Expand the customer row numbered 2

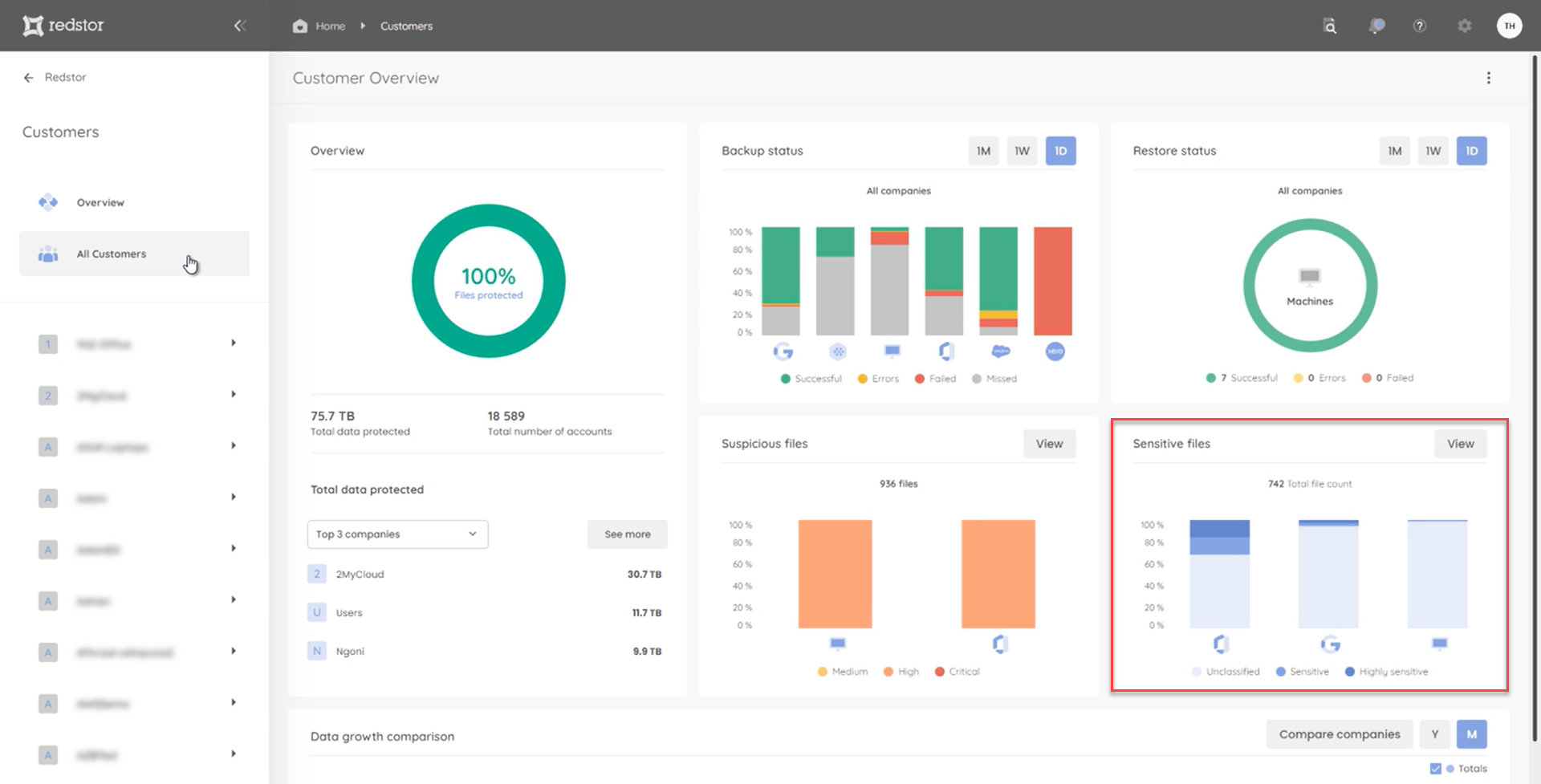pos(234,395)
